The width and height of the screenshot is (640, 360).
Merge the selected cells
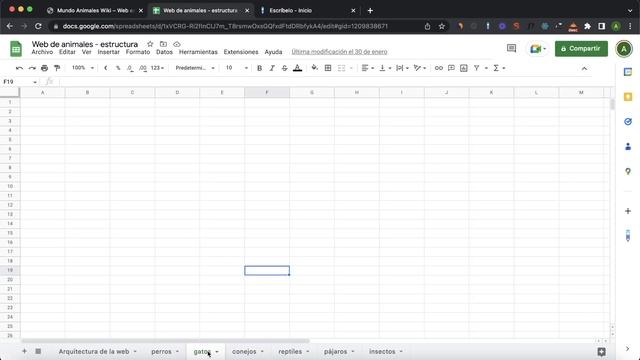pyautogui.click(x=342, y=68)
